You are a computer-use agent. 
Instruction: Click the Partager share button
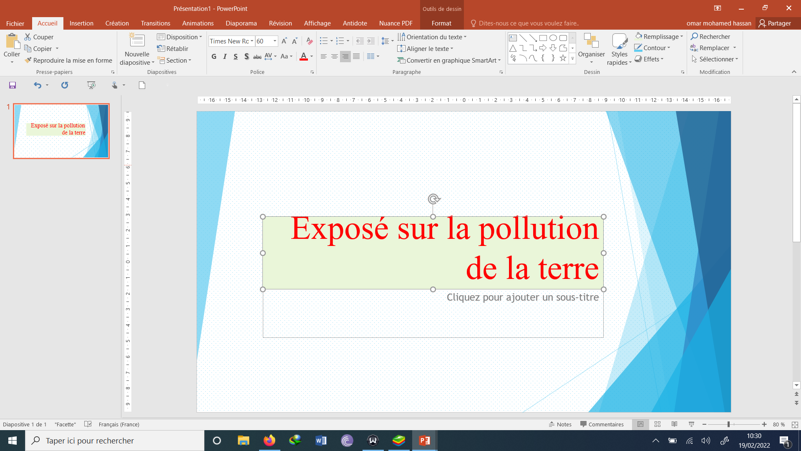coord(775,23)
